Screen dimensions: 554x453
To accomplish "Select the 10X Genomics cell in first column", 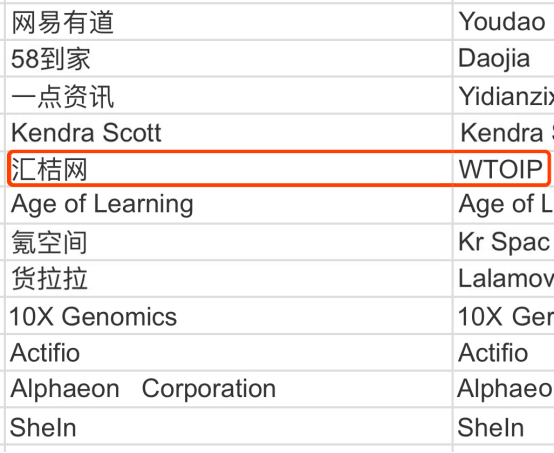I will 229,316.
